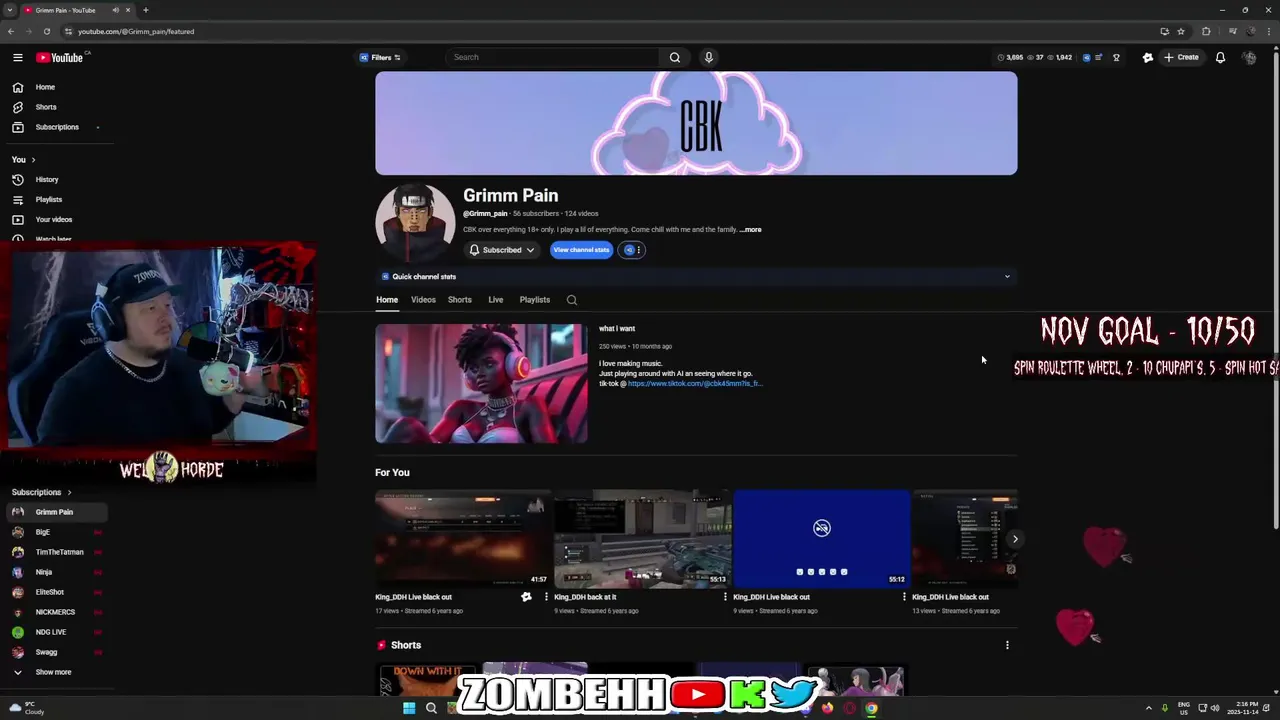Show hidden system tray icons

pyautogui.click(x=1148, y=708)
